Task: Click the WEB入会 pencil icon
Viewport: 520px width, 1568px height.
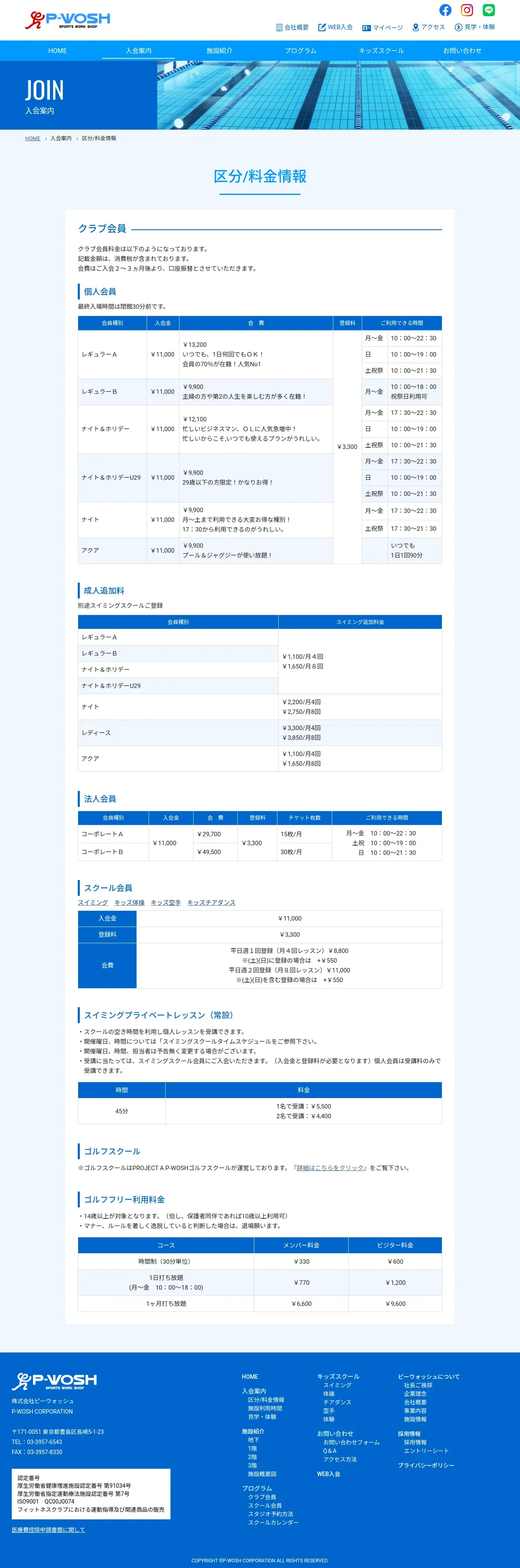Action: point(322,28)
